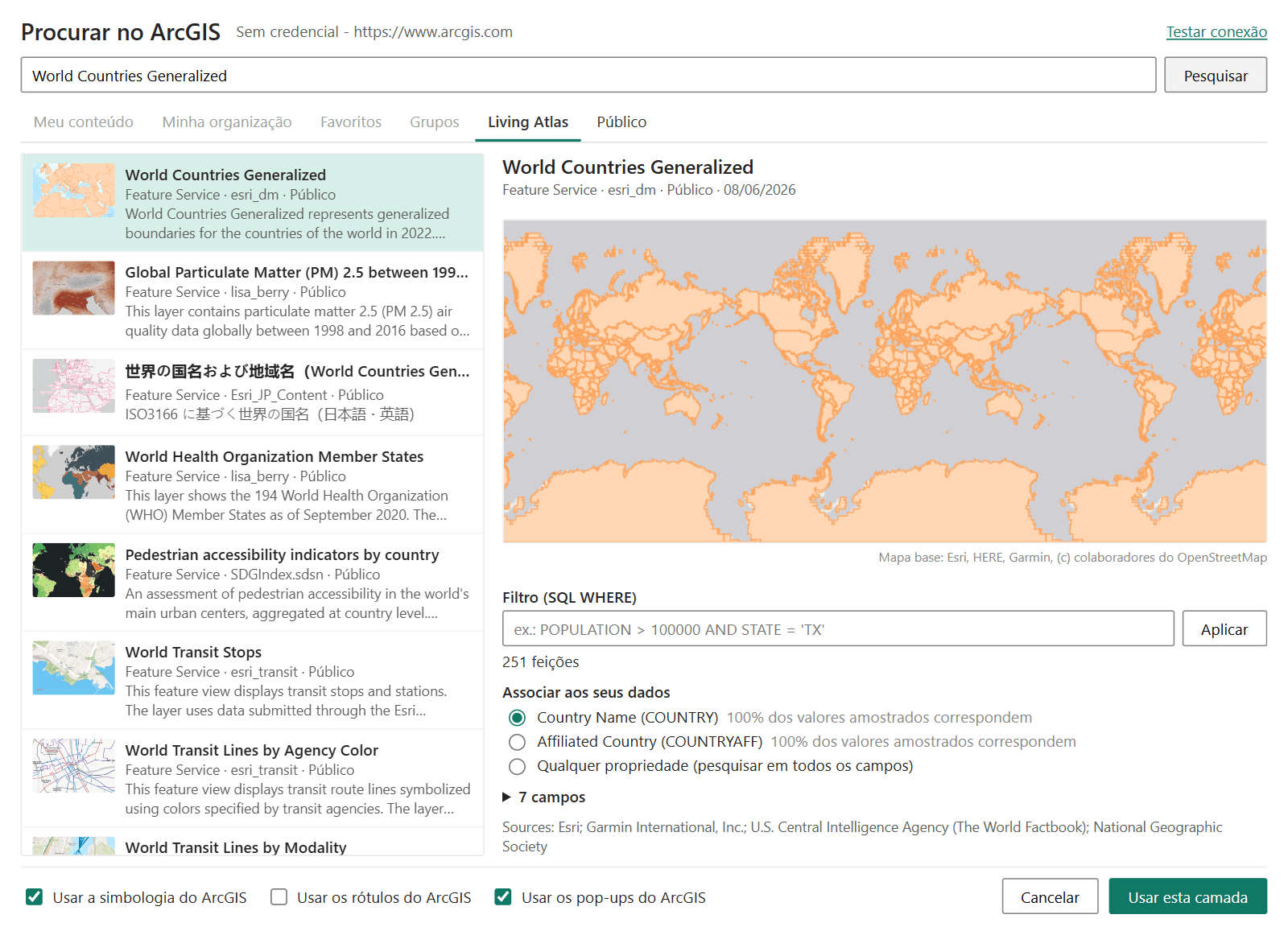Switch to Público tab
The height and width of the screenshot is (927, 1288).
[621, 122]
